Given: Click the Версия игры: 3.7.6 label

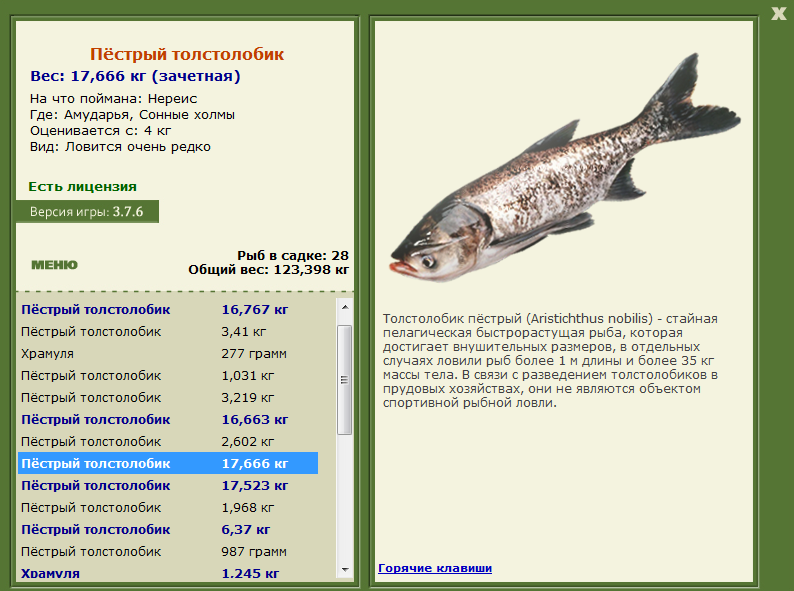Looking at the screenshot, I should (x=87, y=212).
